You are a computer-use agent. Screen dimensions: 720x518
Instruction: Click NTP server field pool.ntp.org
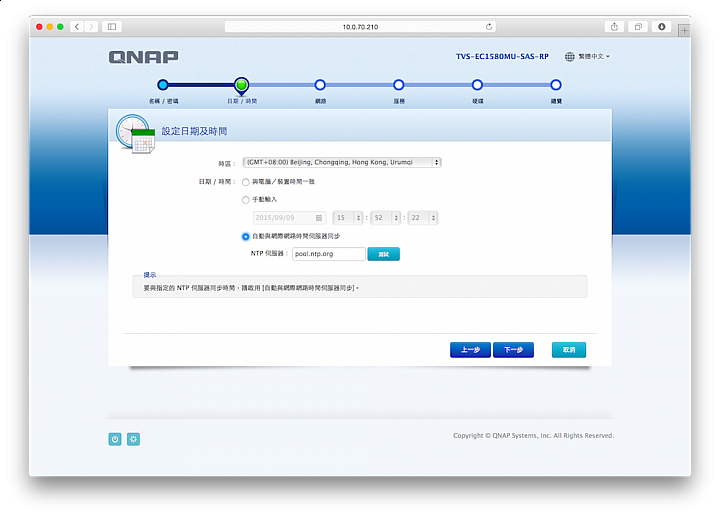click(329, 254)
